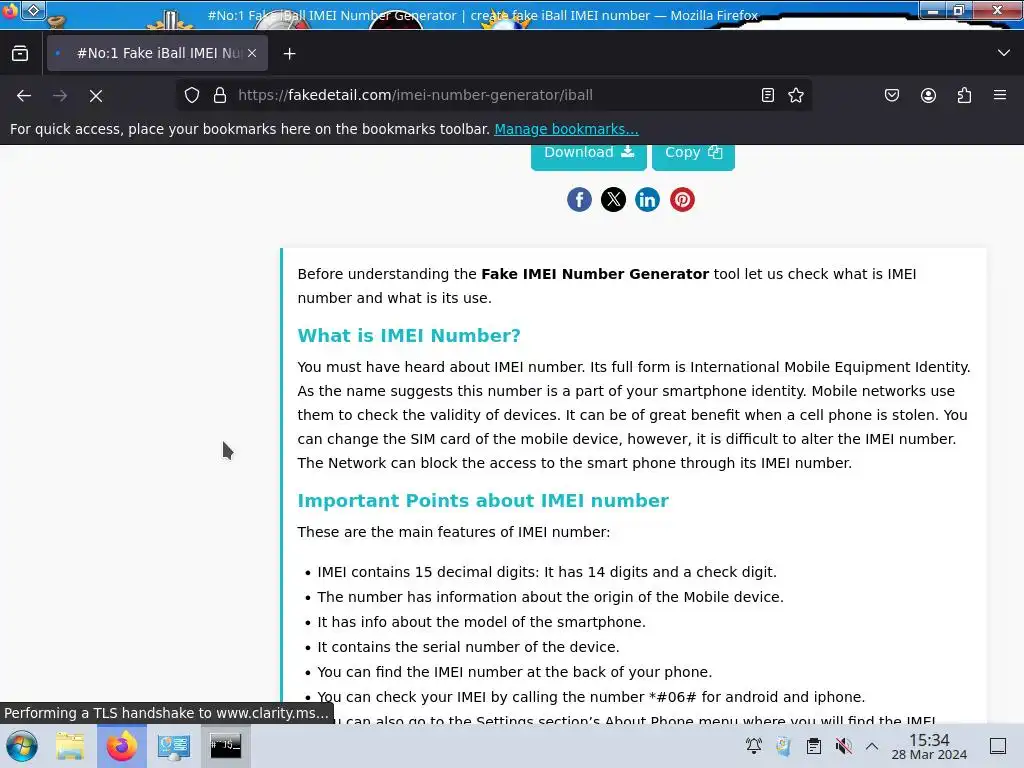The height and width of the screenshot is (768, 1024).
Task: Open Firefox account icon
Action: pyautogui.click(x=928, y=95)
